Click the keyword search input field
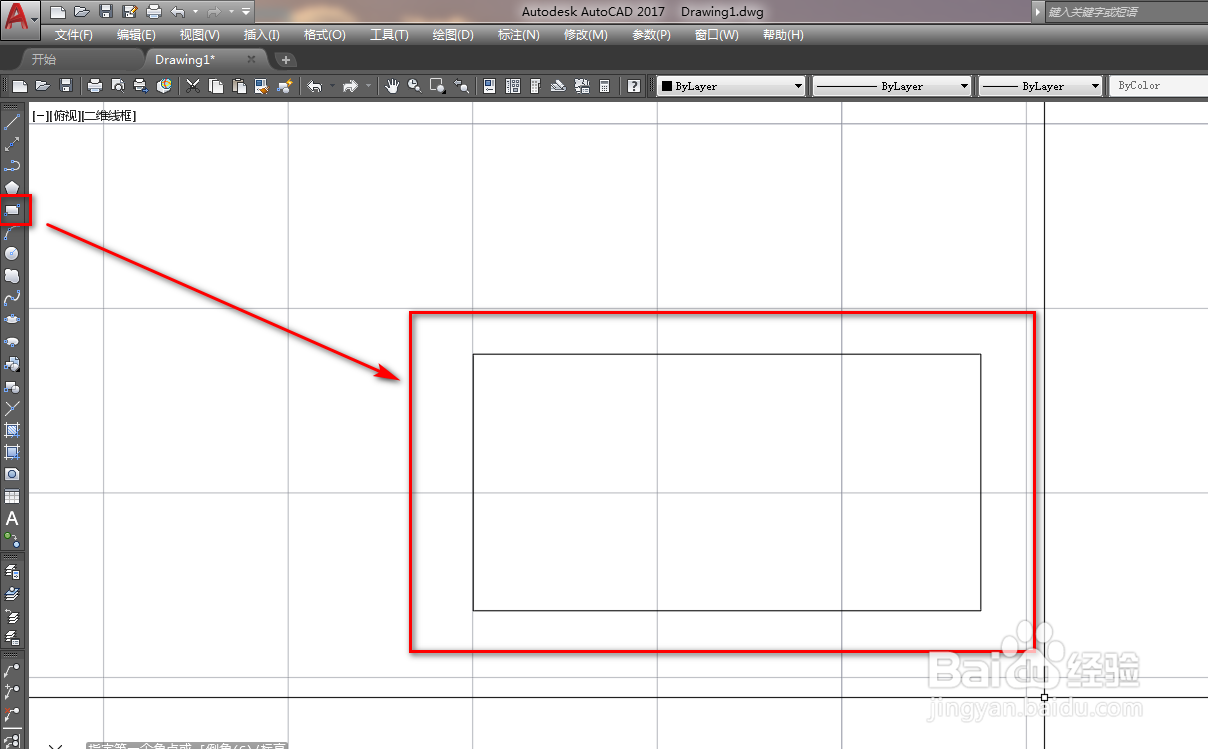The height and width of the screenshot is (749, 1208). [x=1125, y=12]
